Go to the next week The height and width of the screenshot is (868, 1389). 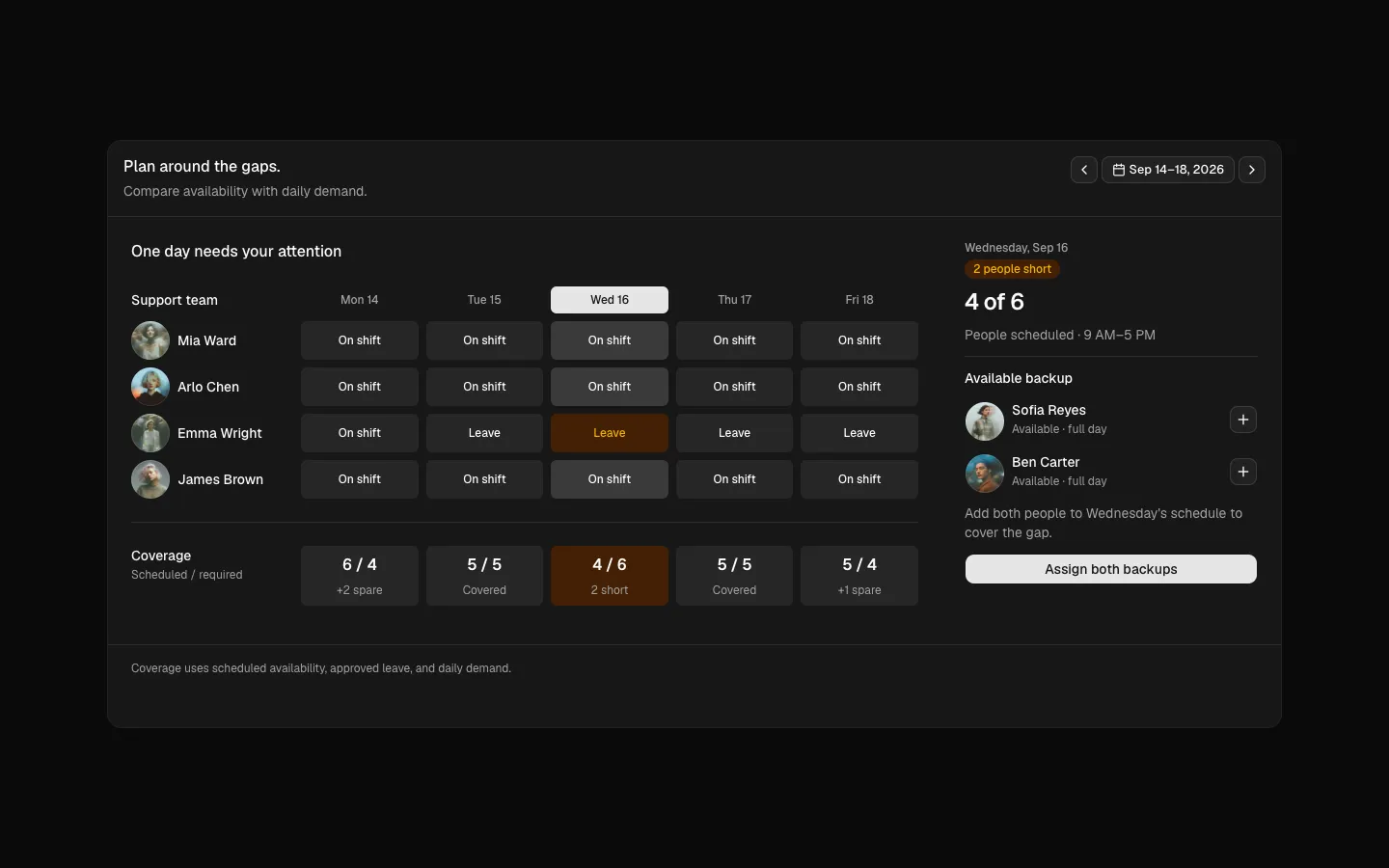tap(1252, 170)
